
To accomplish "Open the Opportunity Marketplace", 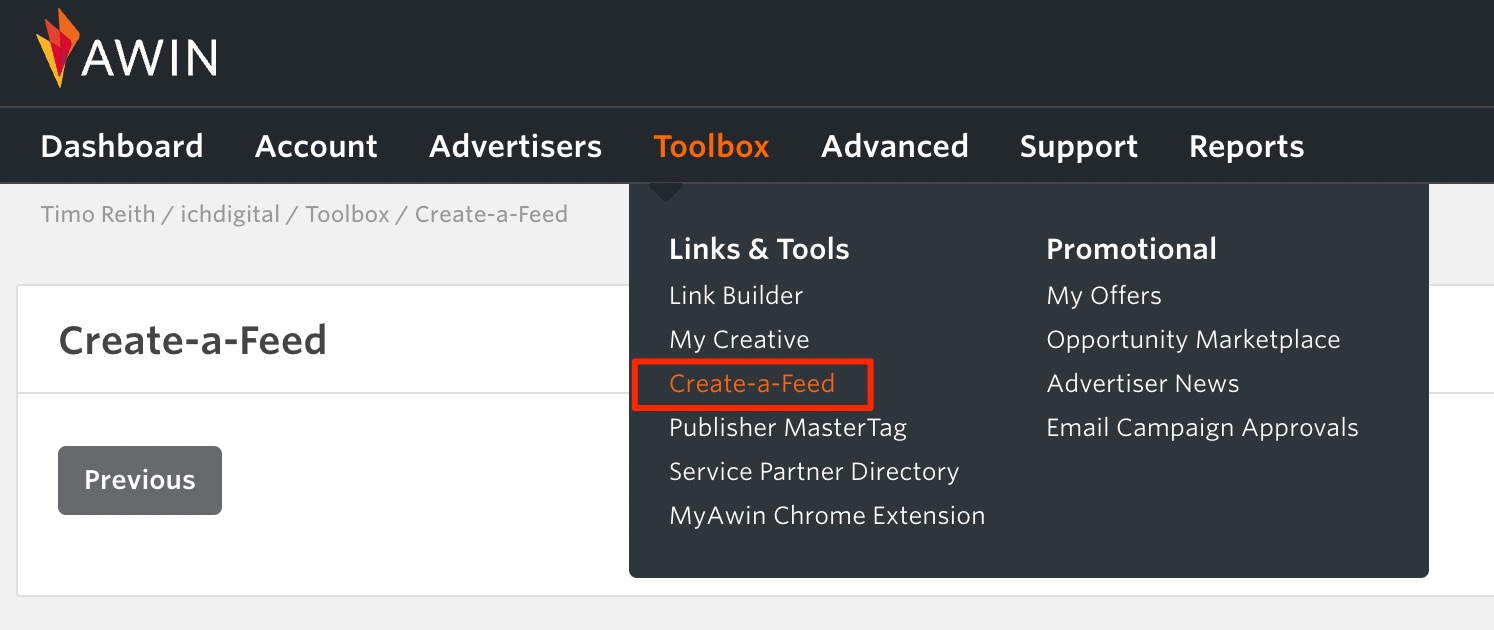I will (1193, 339).
